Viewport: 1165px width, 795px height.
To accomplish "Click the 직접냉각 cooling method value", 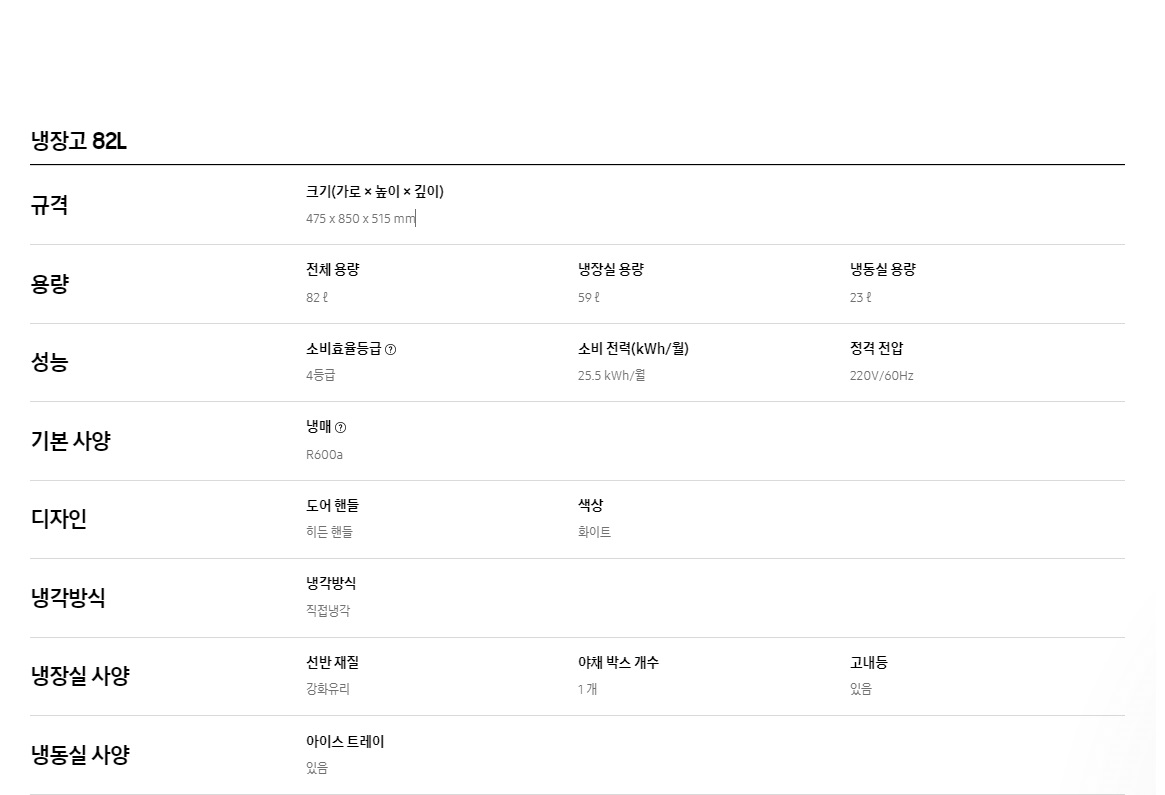I will click(328, 611).
